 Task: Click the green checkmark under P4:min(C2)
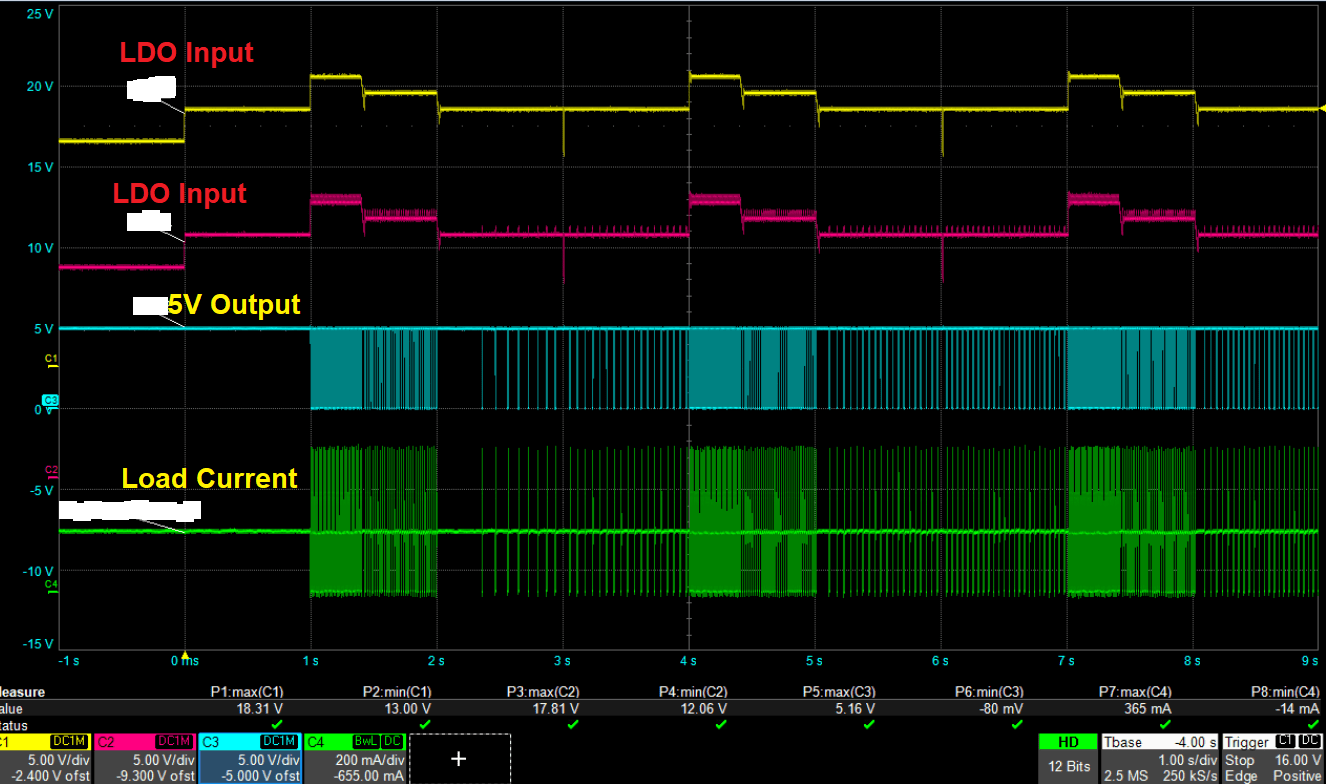(720, 722)
